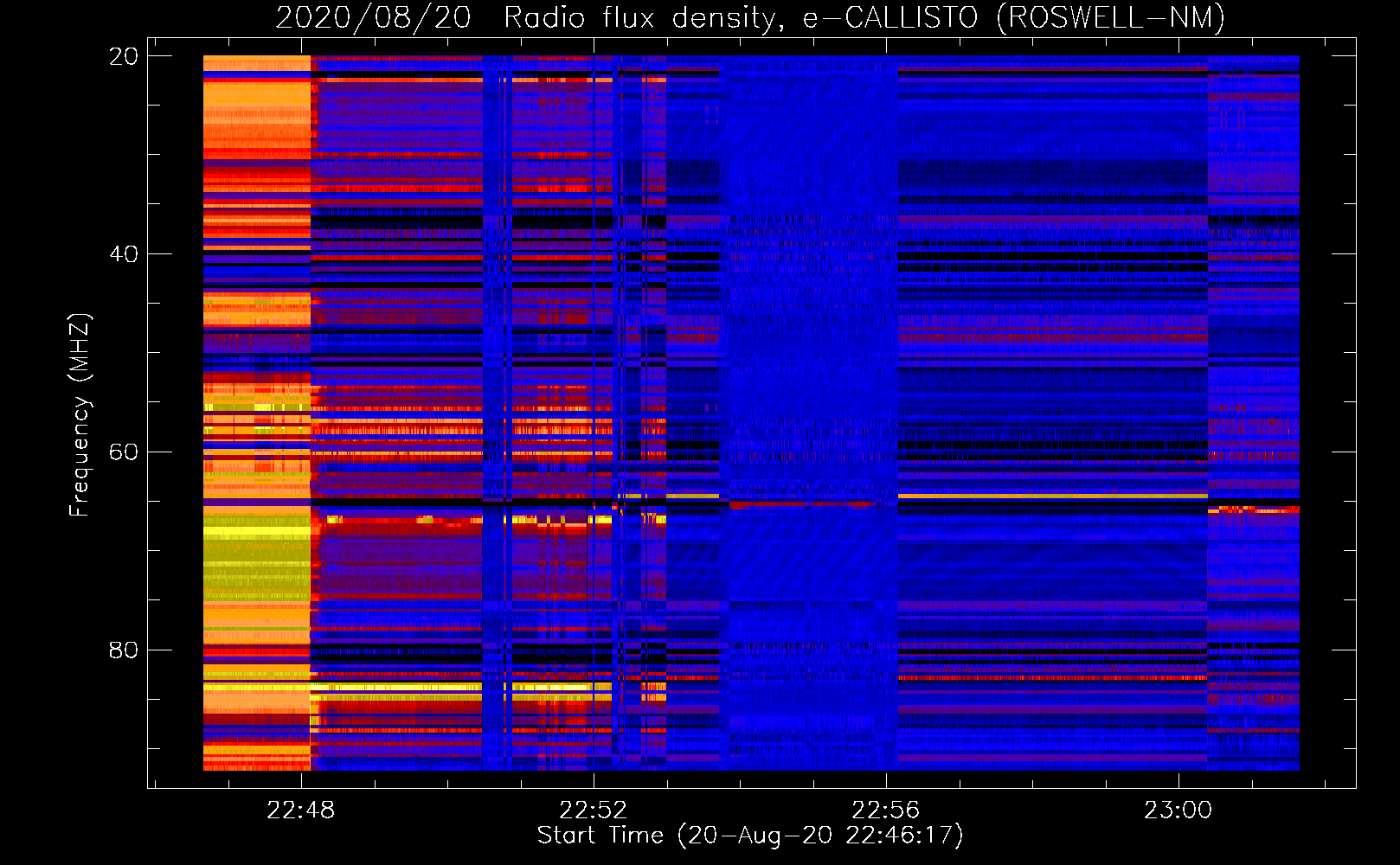
Task: Click the 40 frequency tick label
Action: click(123, 254)
